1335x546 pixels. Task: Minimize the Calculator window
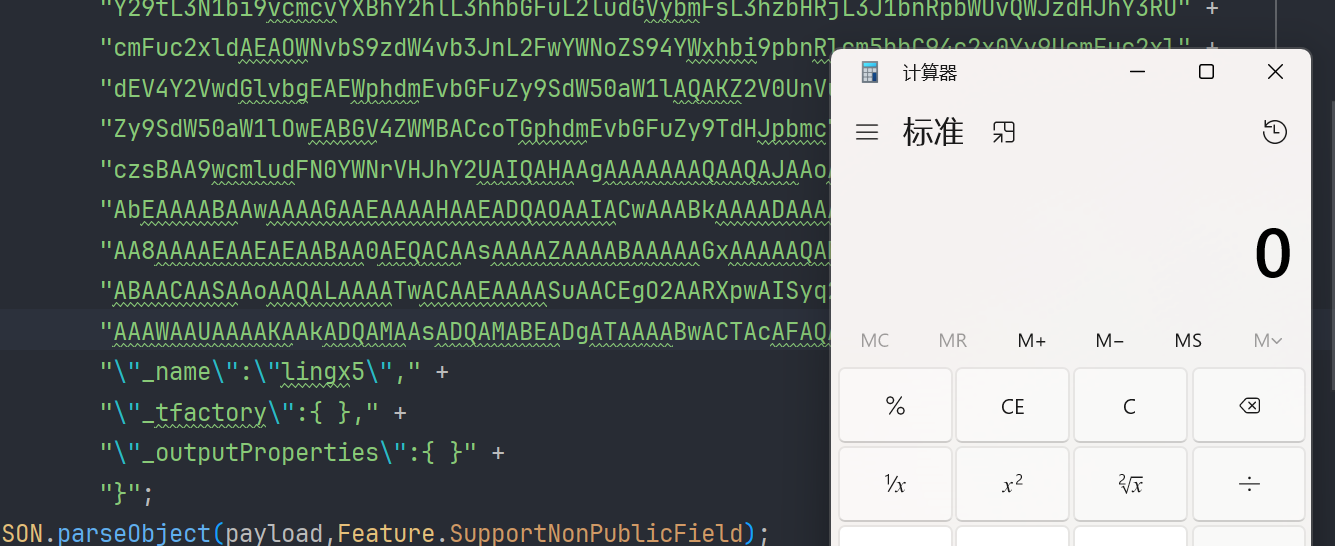pos(1137,72)
